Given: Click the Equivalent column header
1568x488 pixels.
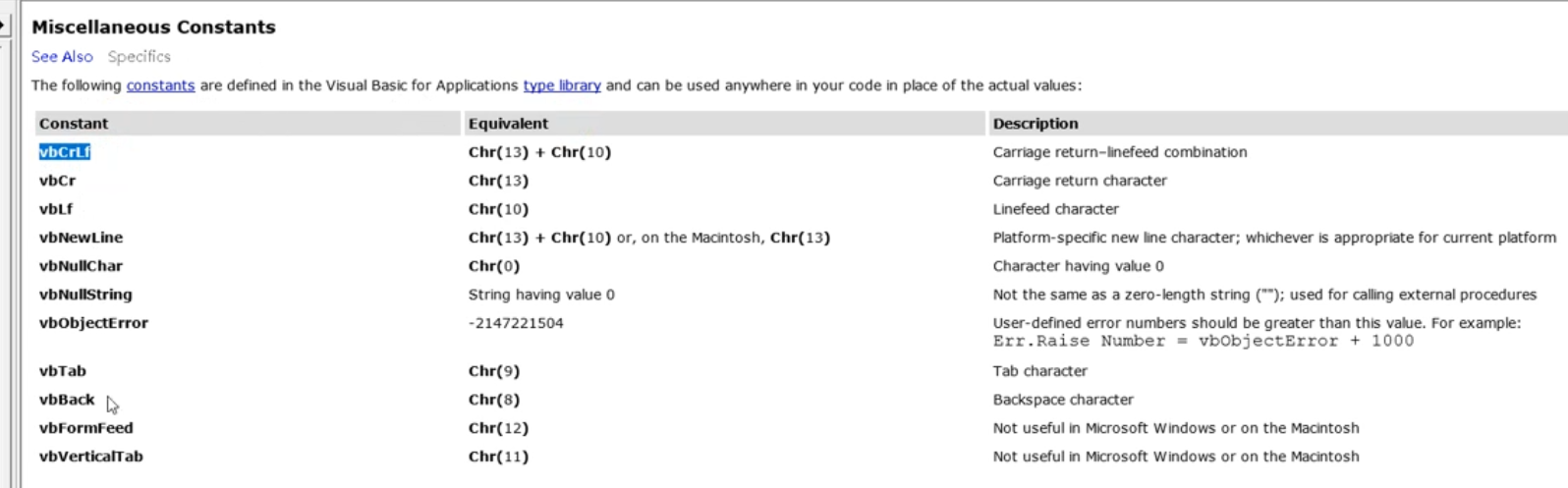Looking at the screenshot, I should (508, 124).
